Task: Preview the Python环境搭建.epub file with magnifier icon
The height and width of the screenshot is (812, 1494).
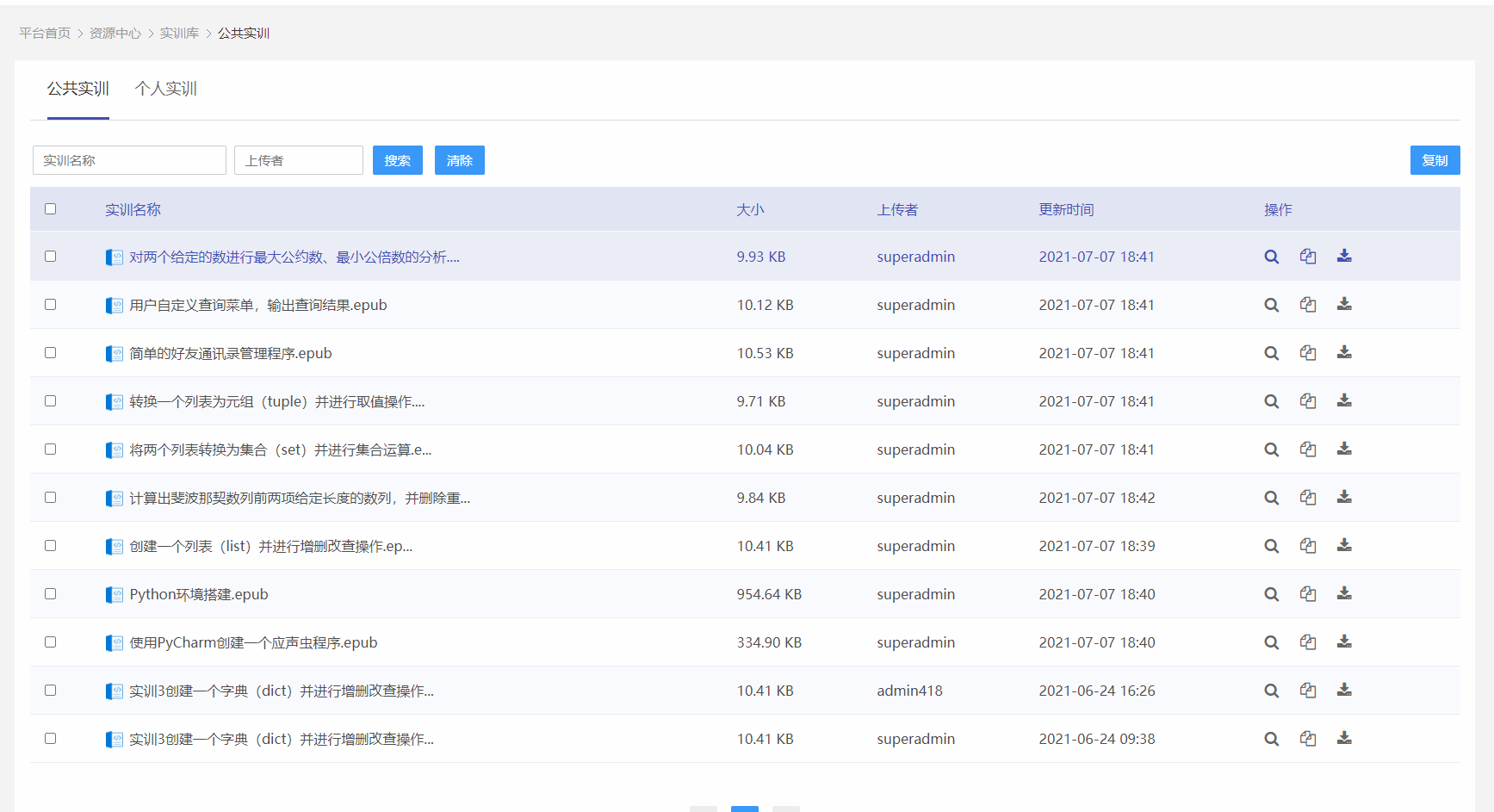Action: 1271,594
